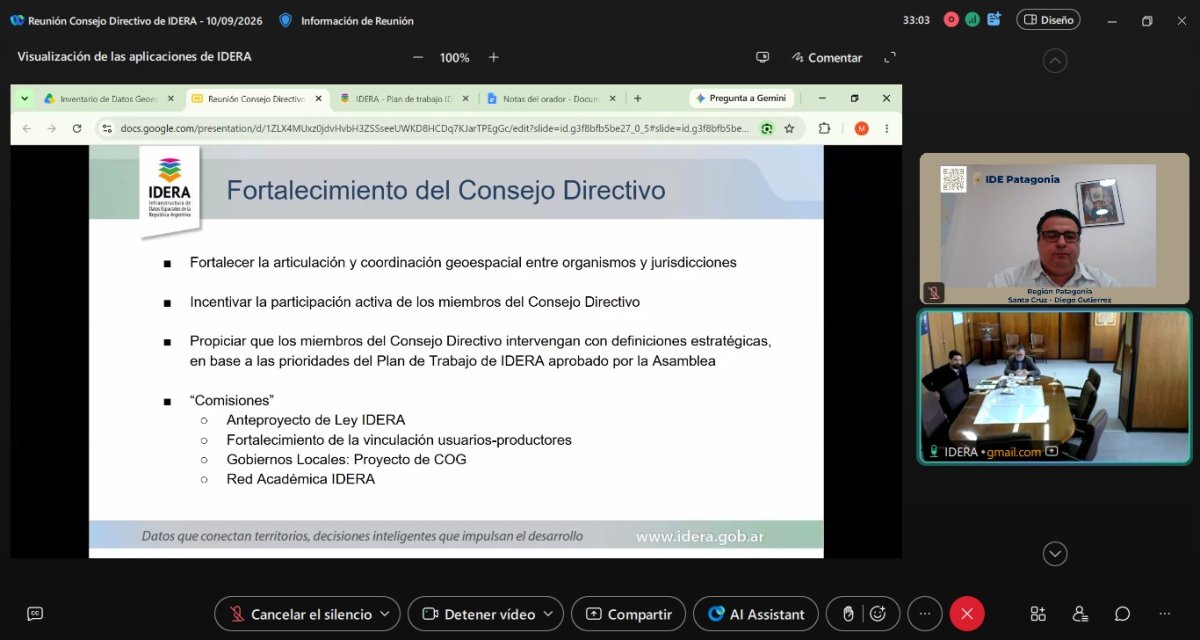Open Información de Reunión
The width and height of the screenshot is (1200, 640).
(x=347, y=20)
